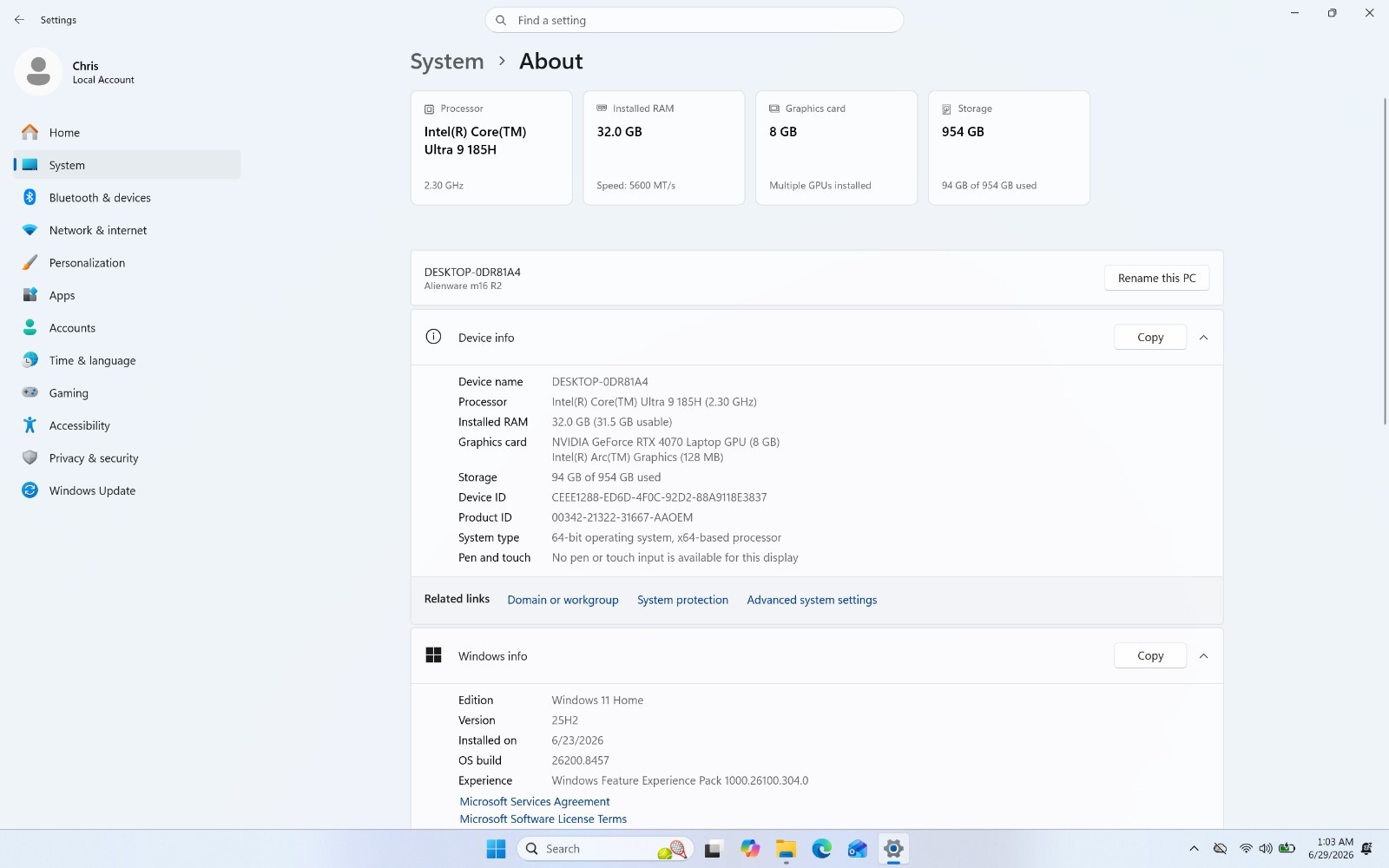Click the Chris profile avatar
Image resolution: width=1389 pixels, height=868 pixels.
[38, 71]
